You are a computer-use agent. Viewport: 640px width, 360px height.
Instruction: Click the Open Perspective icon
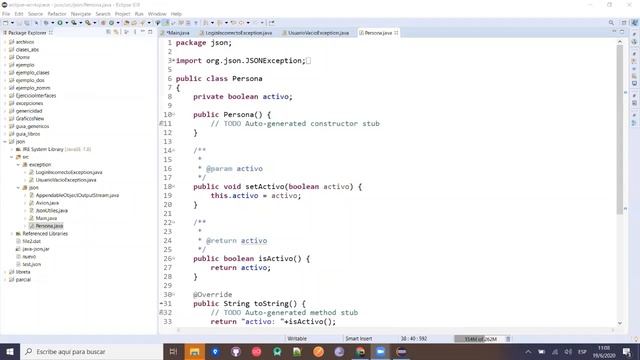tap(624, 23)
